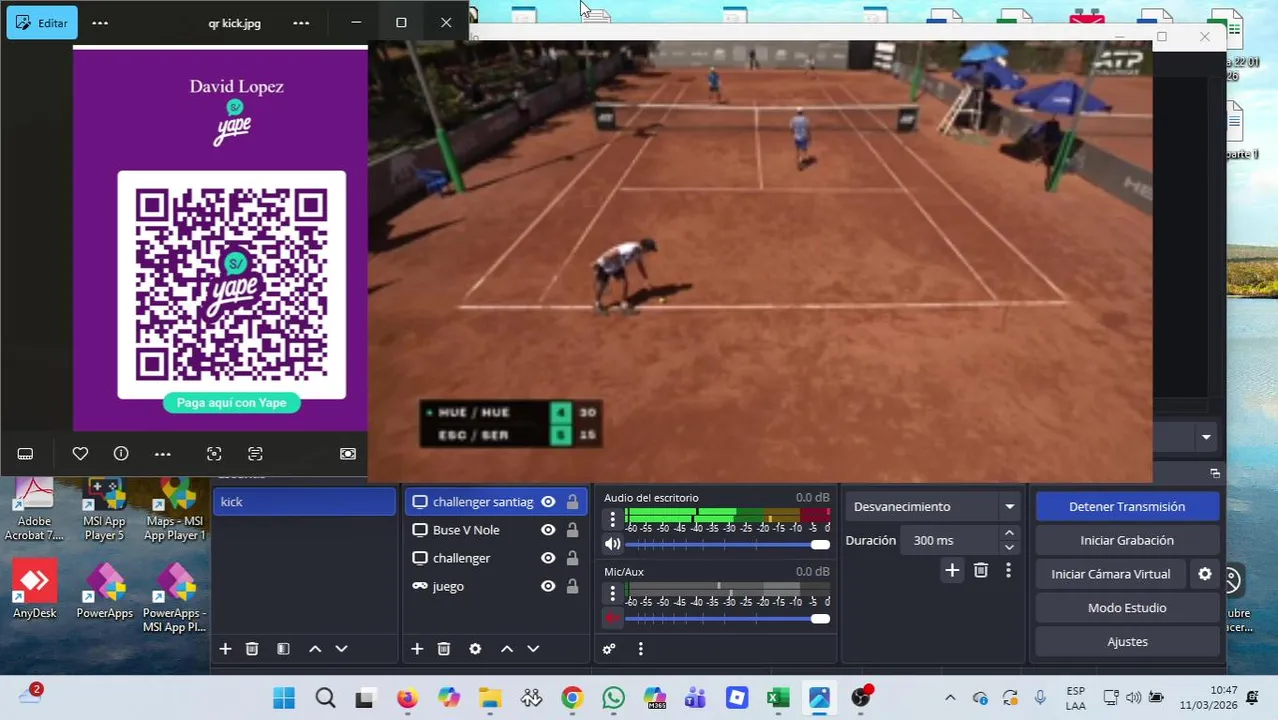This screenshot has height=720, width=1278.
Task: Unmute the Mic/Aux channel
Action: [x=613, y=618]
